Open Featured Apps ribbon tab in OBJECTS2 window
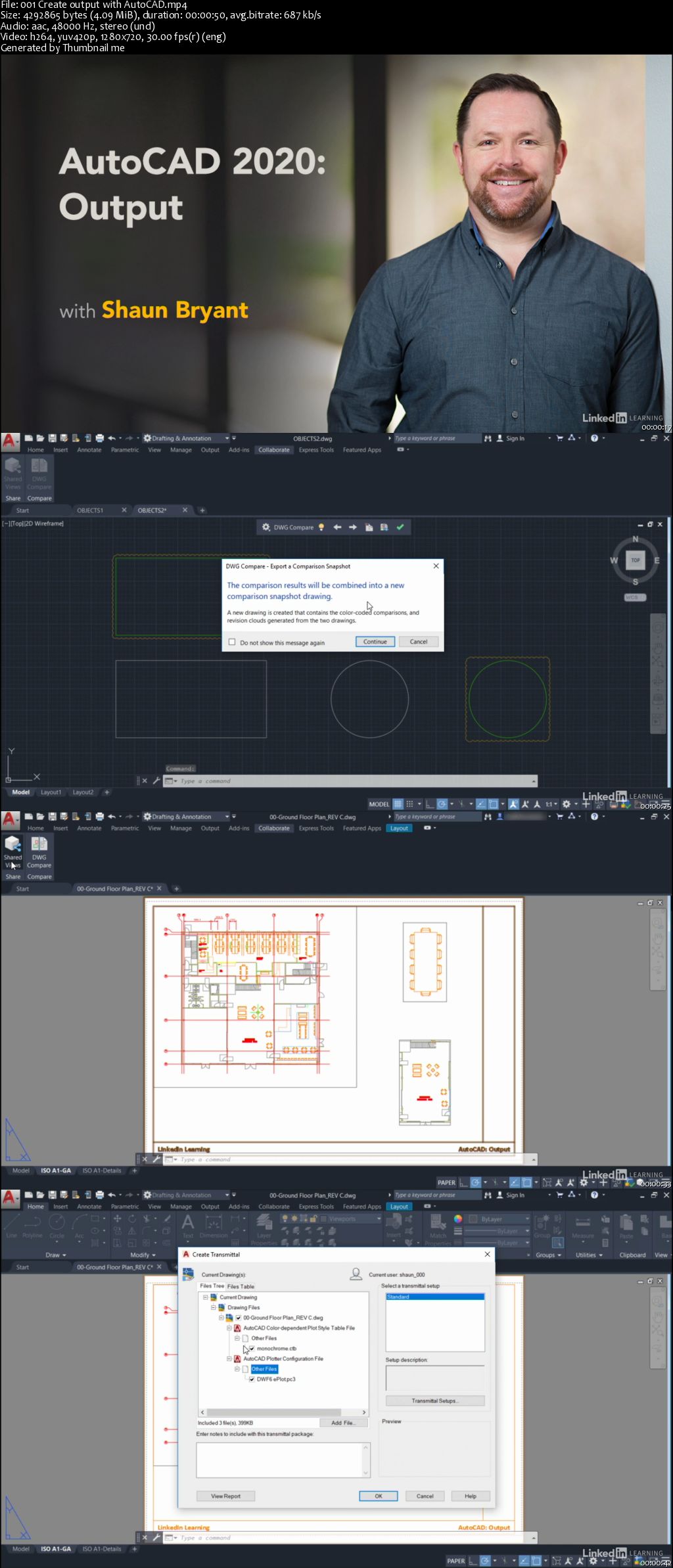Image resolution: width=673 pixels, height=1568 pixels. (362, 450)
